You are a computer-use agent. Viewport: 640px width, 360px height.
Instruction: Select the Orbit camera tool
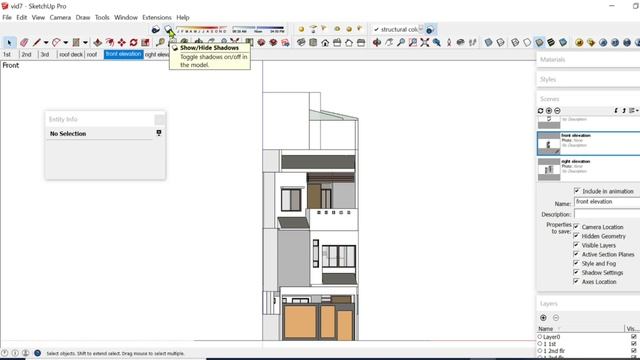click(377, 42)
